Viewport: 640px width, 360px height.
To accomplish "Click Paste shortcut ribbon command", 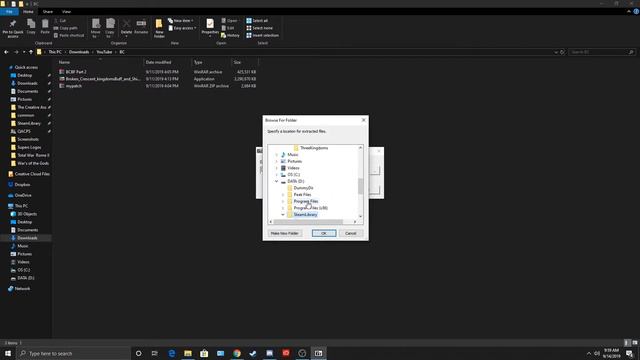I will [69, 36].
